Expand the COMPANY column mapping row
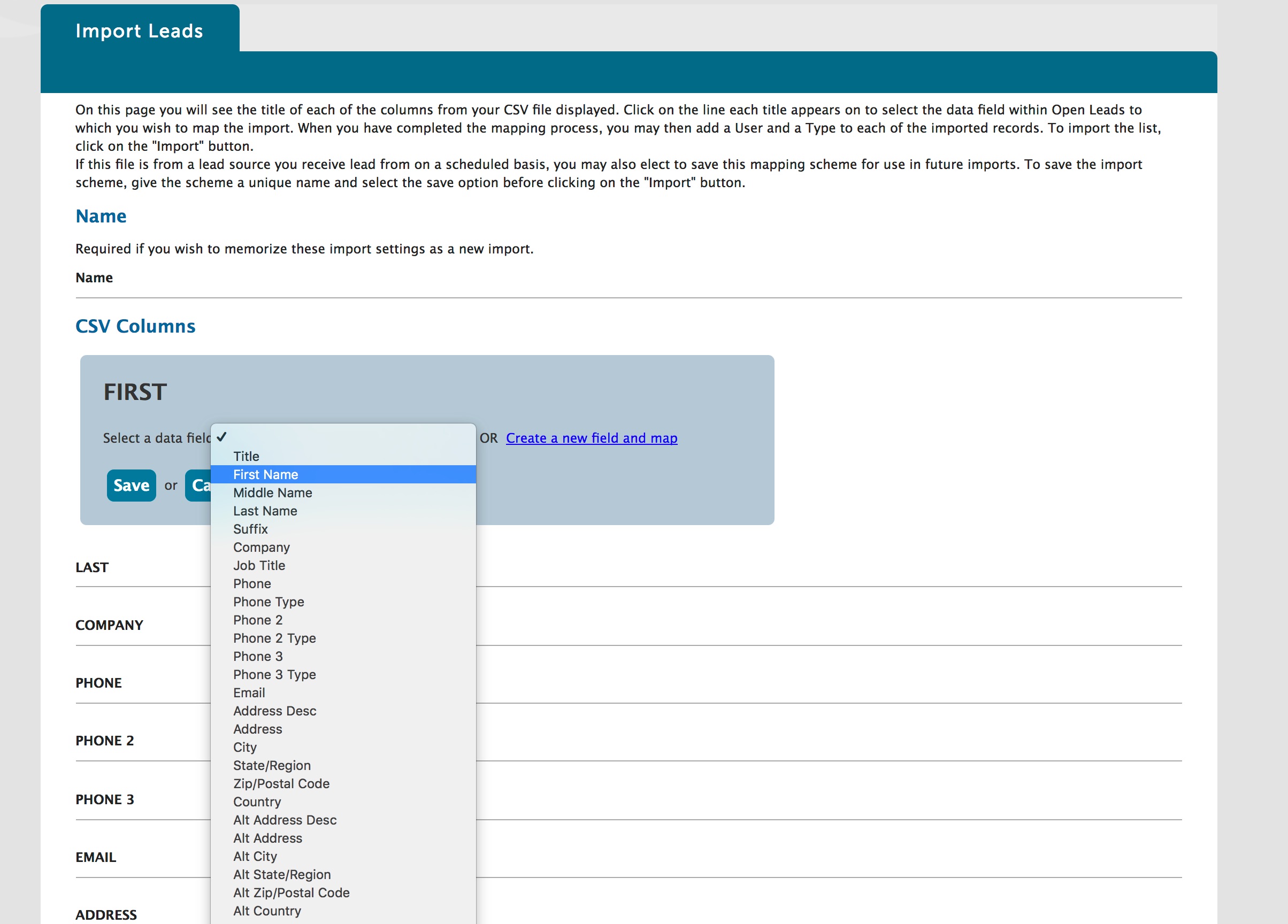The image size is (1288, 924). pos(109,625)
